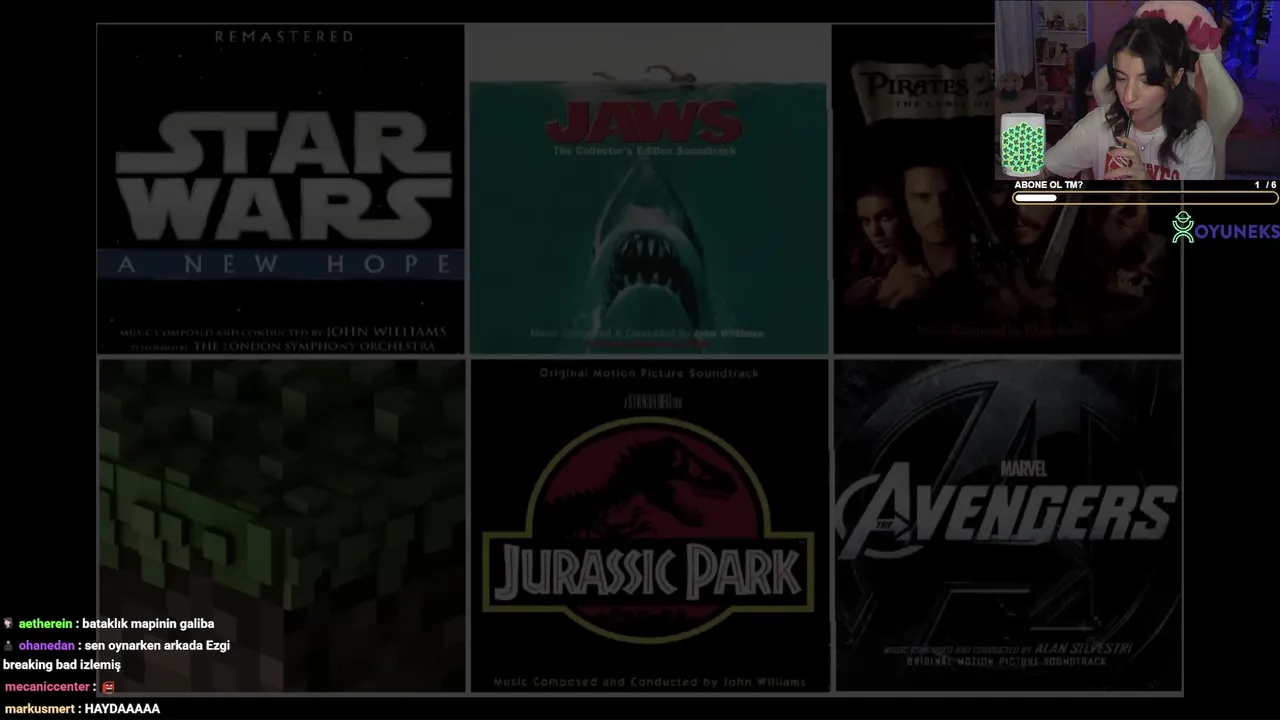The width and height of the screenshot is (1280, 720).
Task: Click the emote in mecaniccenter's message
Action: (x=108, y=687)
